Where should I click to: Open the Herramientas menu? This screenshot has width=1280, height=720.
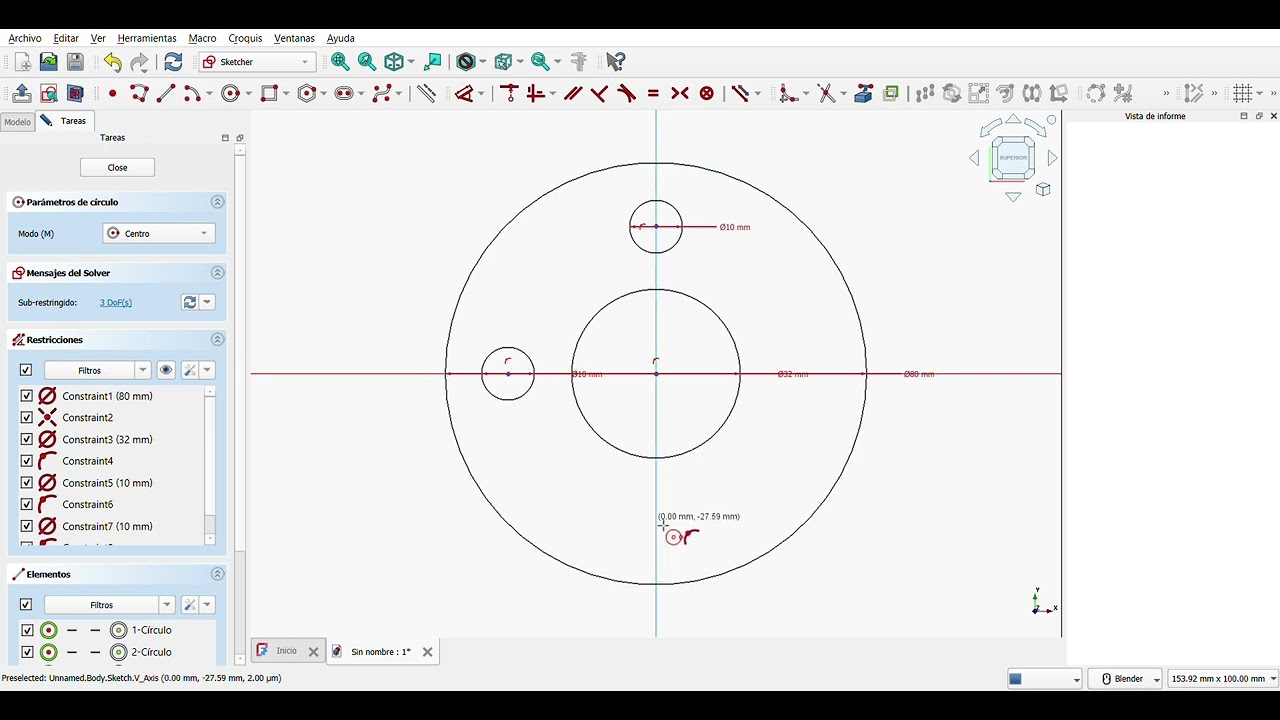coord(147,38)
